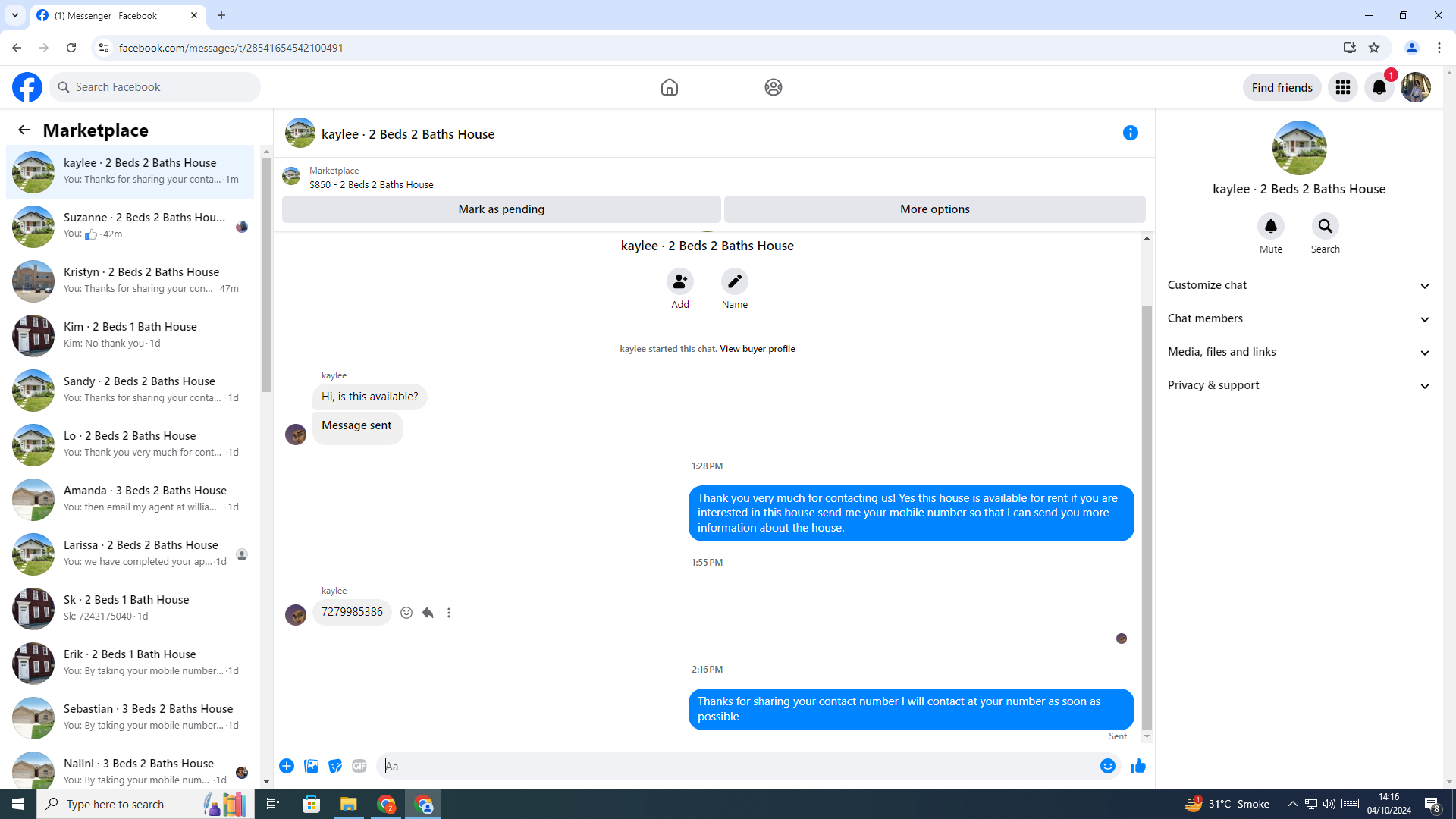
Task: Choose a sticker in composer
Action: click(335, 766)
